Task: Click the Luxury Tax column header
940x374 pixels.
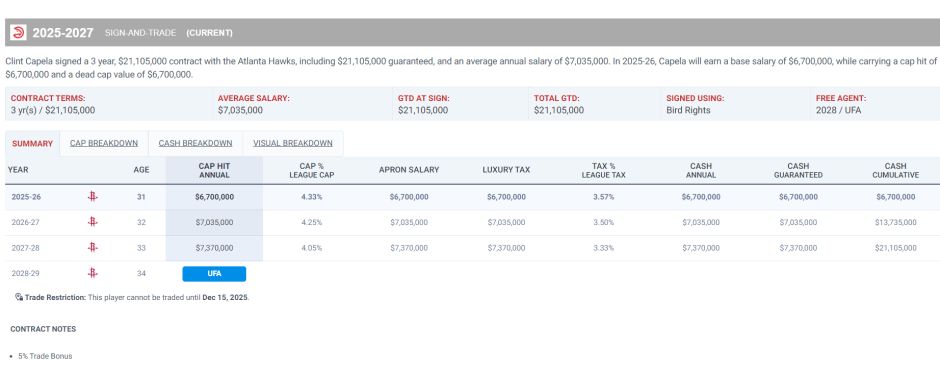Action: pos(506,170)
